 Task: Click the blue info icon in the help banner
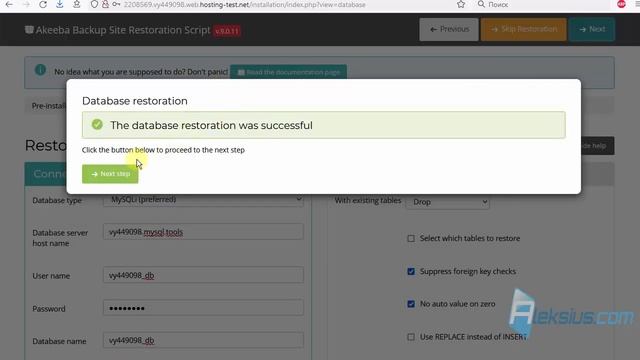[x=40, y=70]
